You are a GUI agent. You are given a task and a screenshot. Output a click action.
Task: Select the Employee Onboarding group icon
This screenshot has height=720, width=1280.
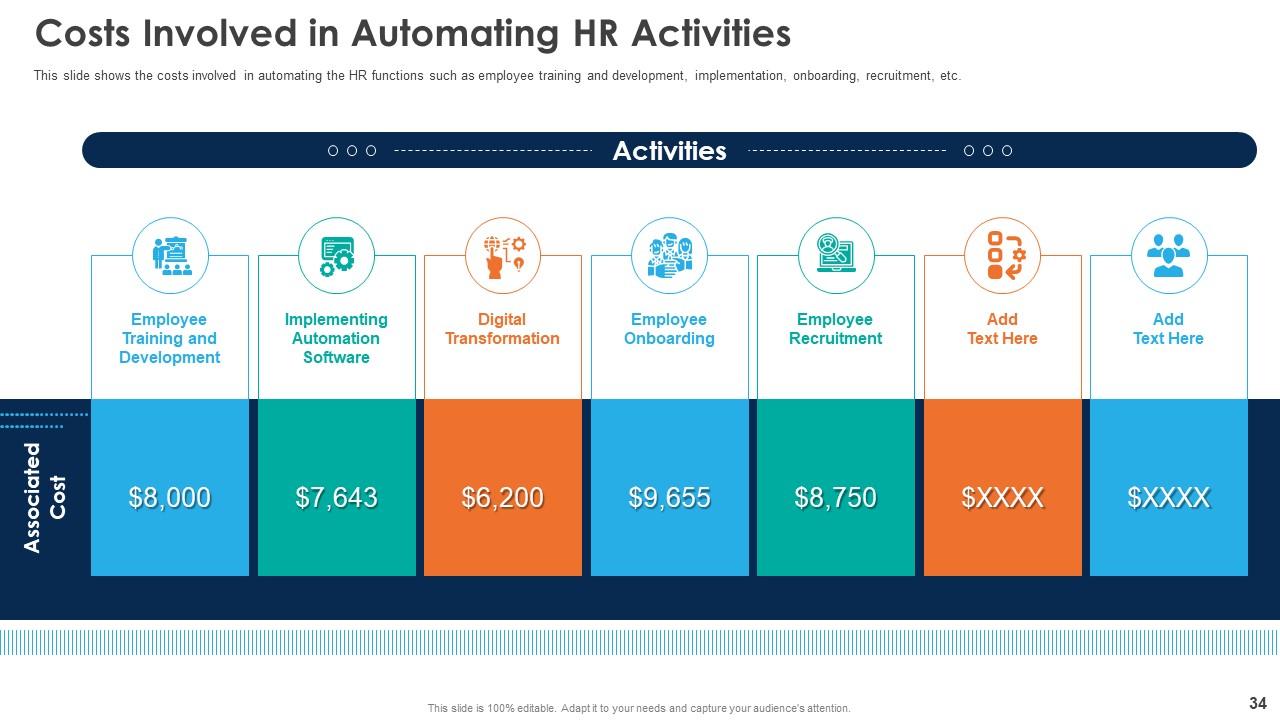(x=669, y=255)
